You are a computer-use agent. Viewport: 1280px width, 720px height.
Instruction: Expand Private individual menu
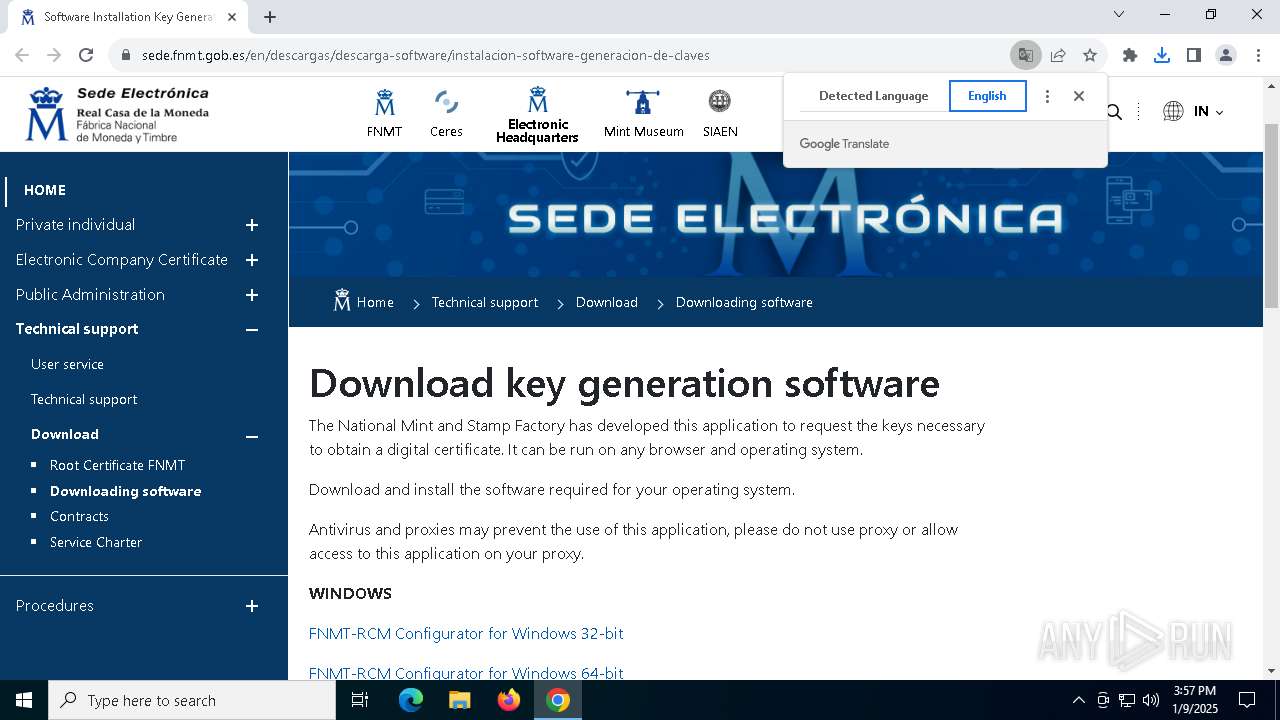coord(252,225)
